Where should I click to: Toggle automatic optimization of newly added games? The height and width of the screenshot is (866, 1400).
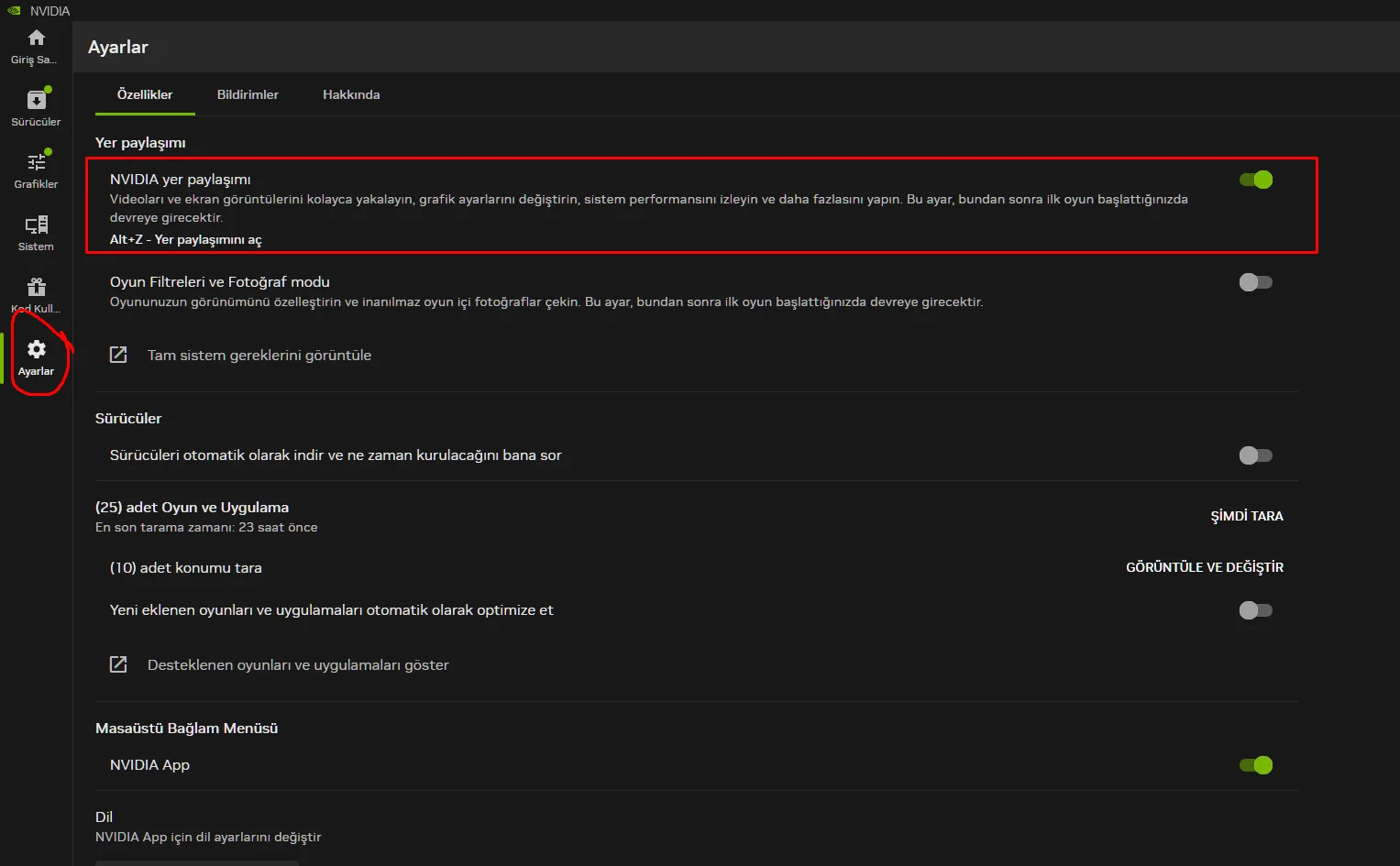1256,610
